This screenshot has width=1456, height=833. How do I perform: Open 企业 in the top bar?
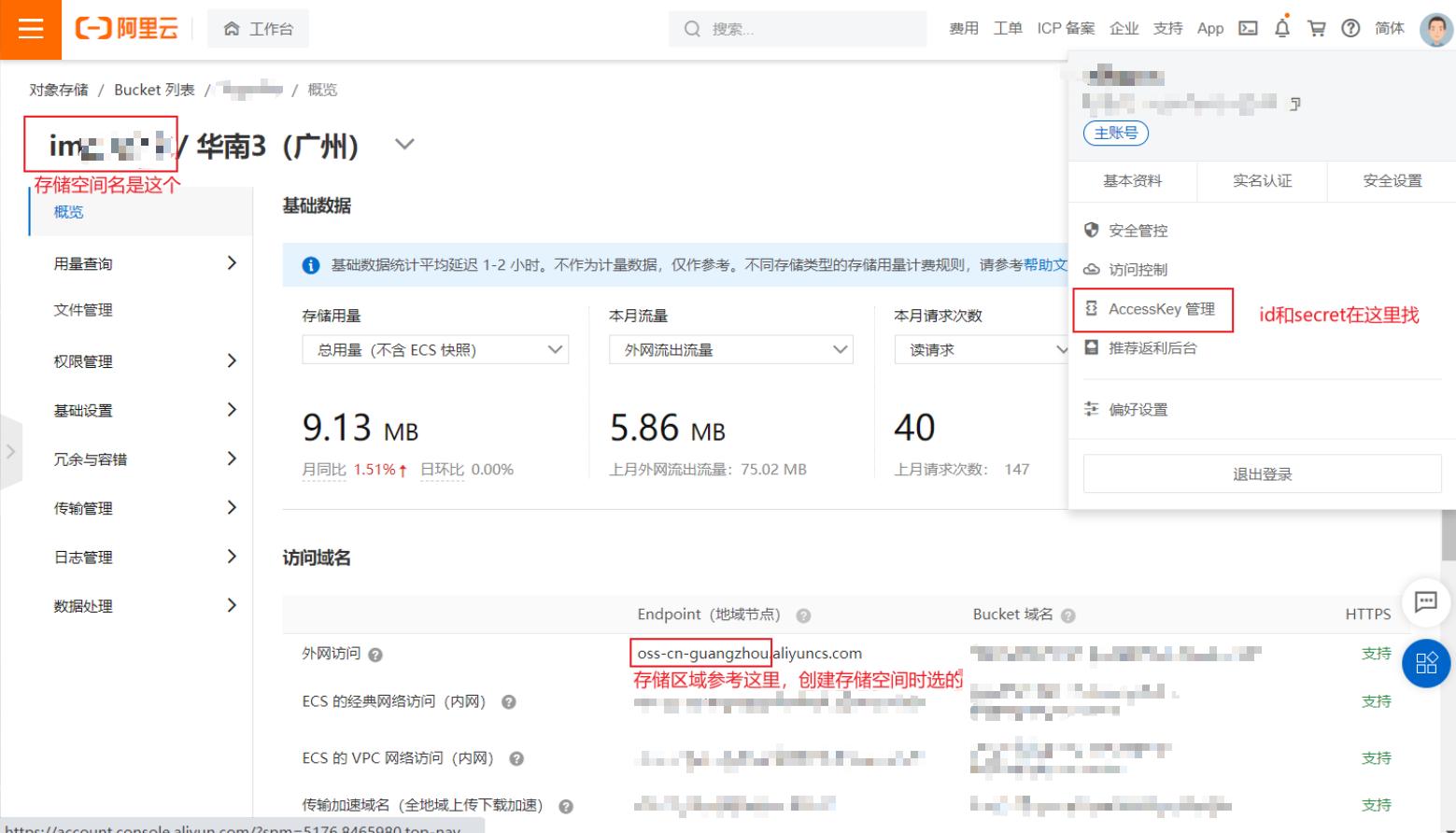coord(1124,28)
